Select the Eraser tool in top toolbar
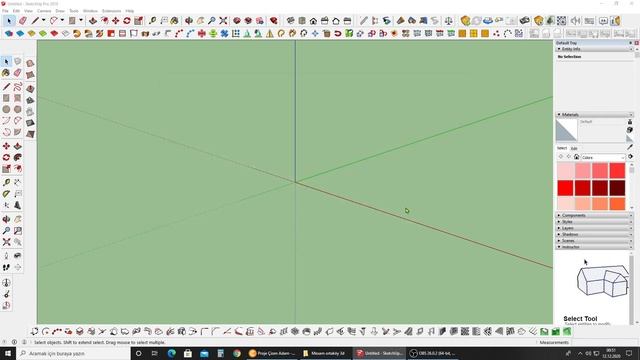 [23, 20]
